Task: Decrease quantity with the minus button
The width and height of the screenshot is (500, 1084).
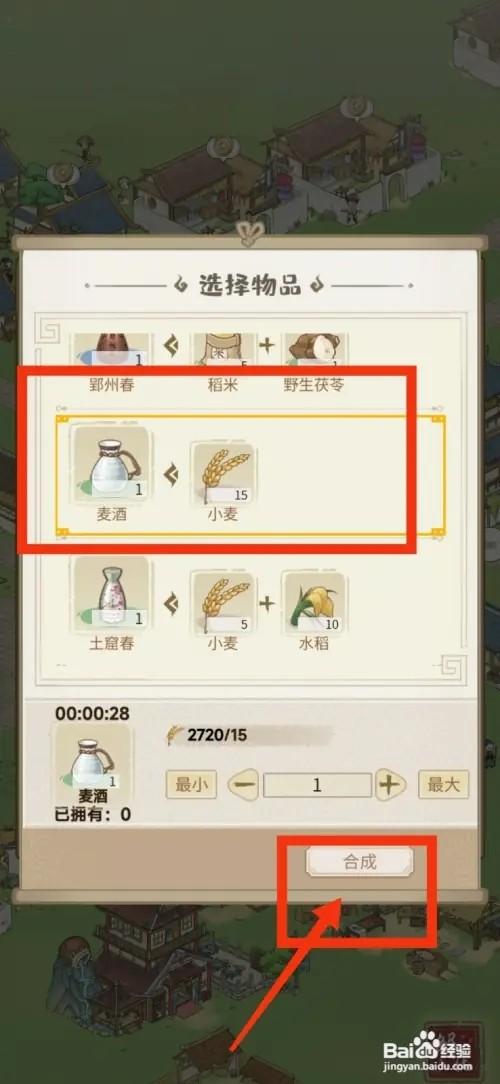Action: (x=243, y=785)
